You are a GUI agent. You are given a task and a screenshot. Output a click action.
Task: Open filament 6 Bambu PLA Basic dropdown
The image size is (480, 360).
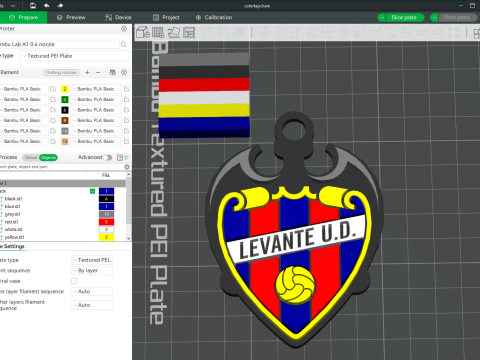(96, 110)
